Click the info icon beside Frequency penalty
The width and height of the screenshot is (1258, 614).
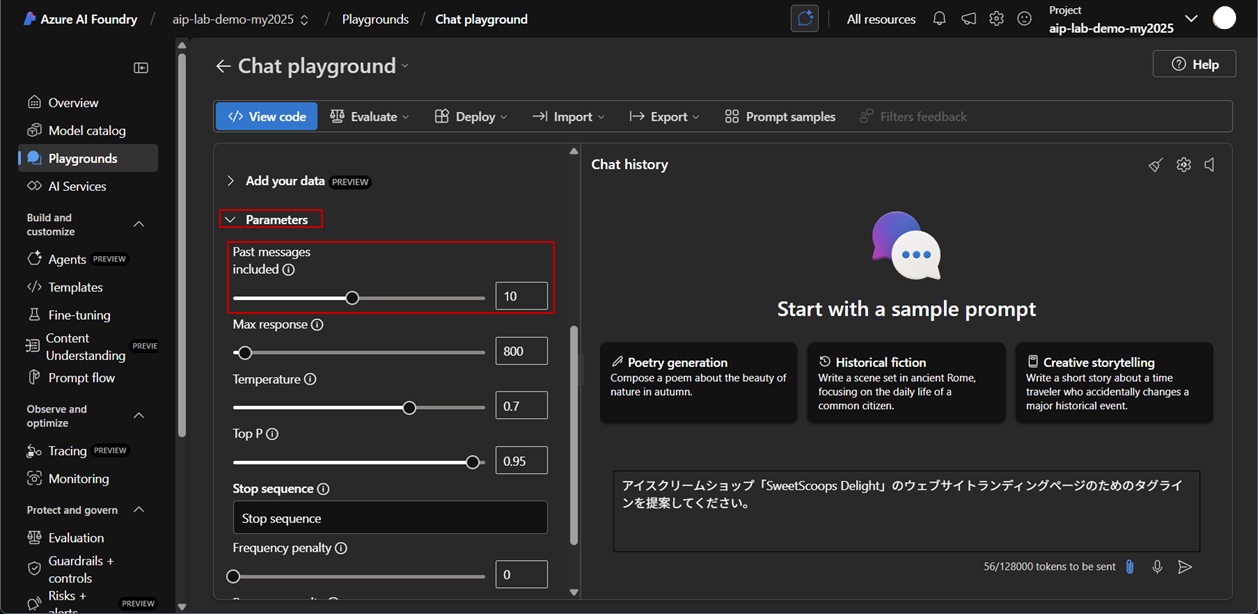[341, 548]
